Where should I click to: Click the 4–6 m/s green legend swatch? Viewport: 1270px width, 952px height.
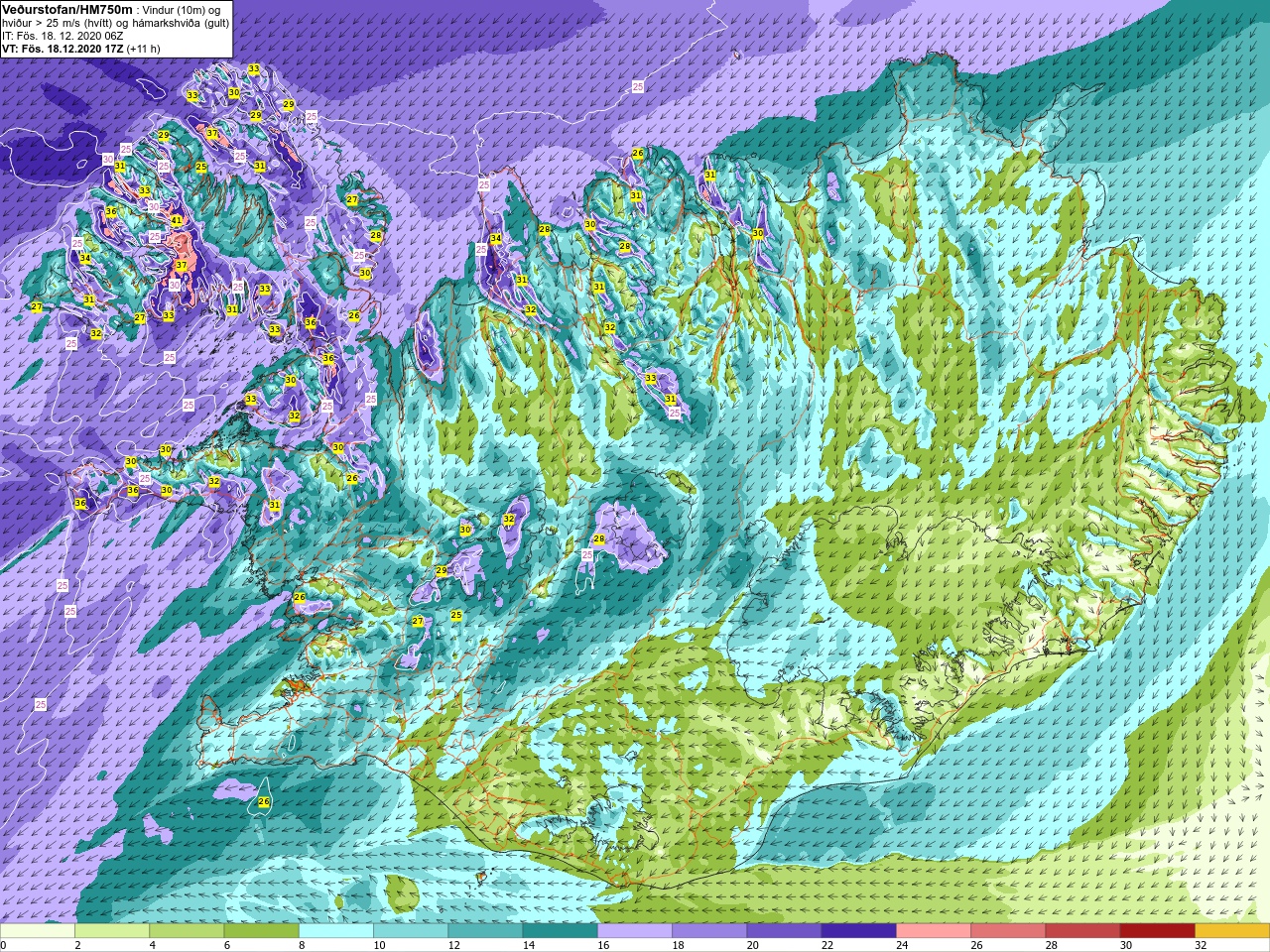(187, 931)
